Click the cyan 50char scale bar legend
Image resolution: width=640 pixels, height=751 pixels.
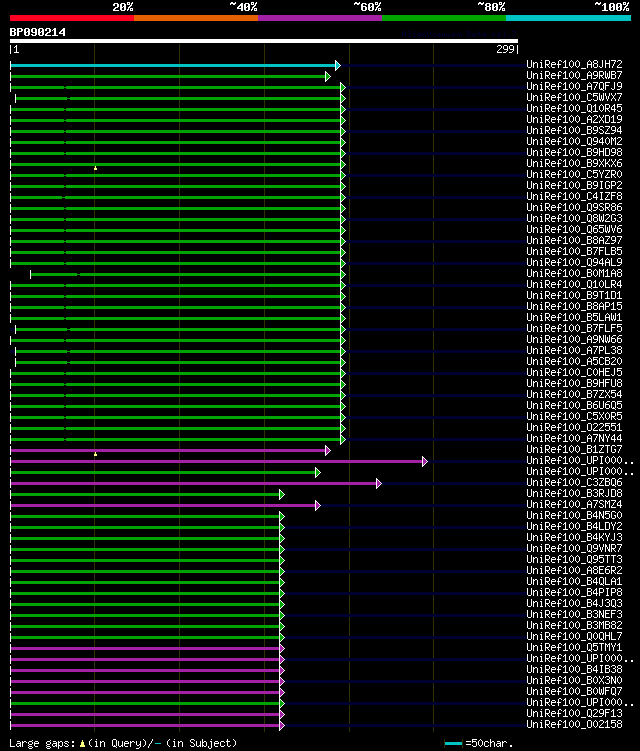[453, 744]
